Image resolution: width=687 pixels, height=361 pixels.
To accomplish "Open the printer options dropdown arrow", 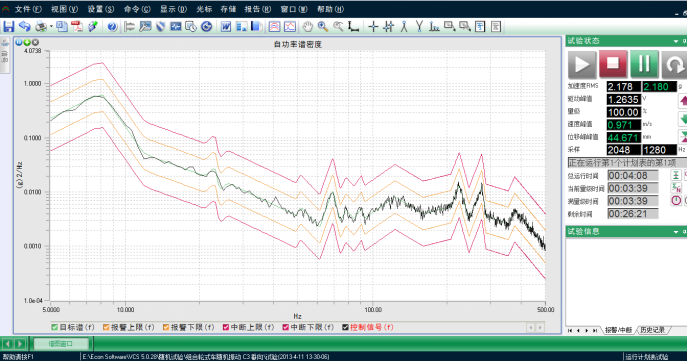I will point(51,27).
